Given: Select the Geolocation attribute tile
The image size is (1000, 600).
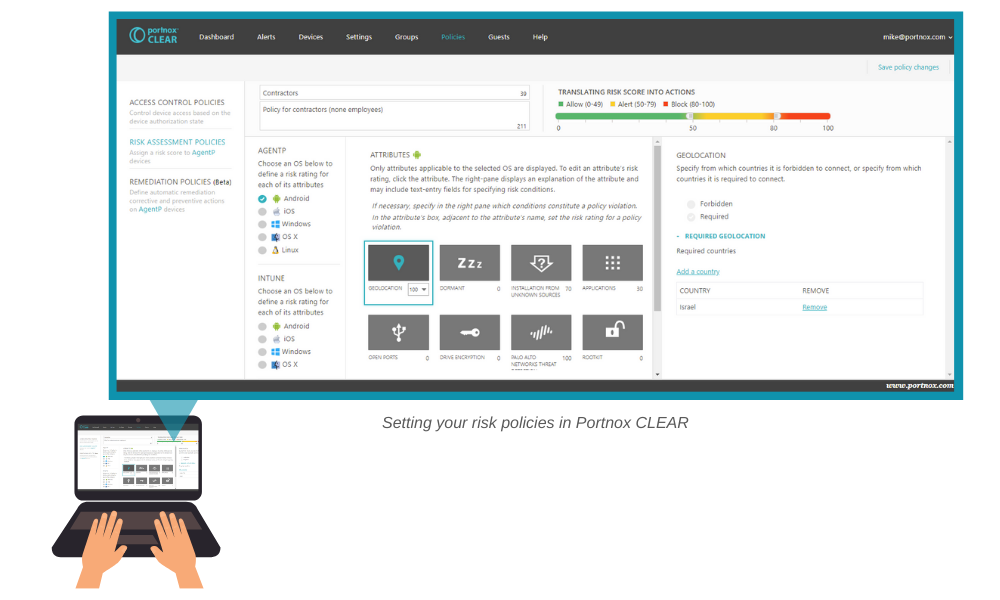Looking at the screenshot, I should [399, 263].
